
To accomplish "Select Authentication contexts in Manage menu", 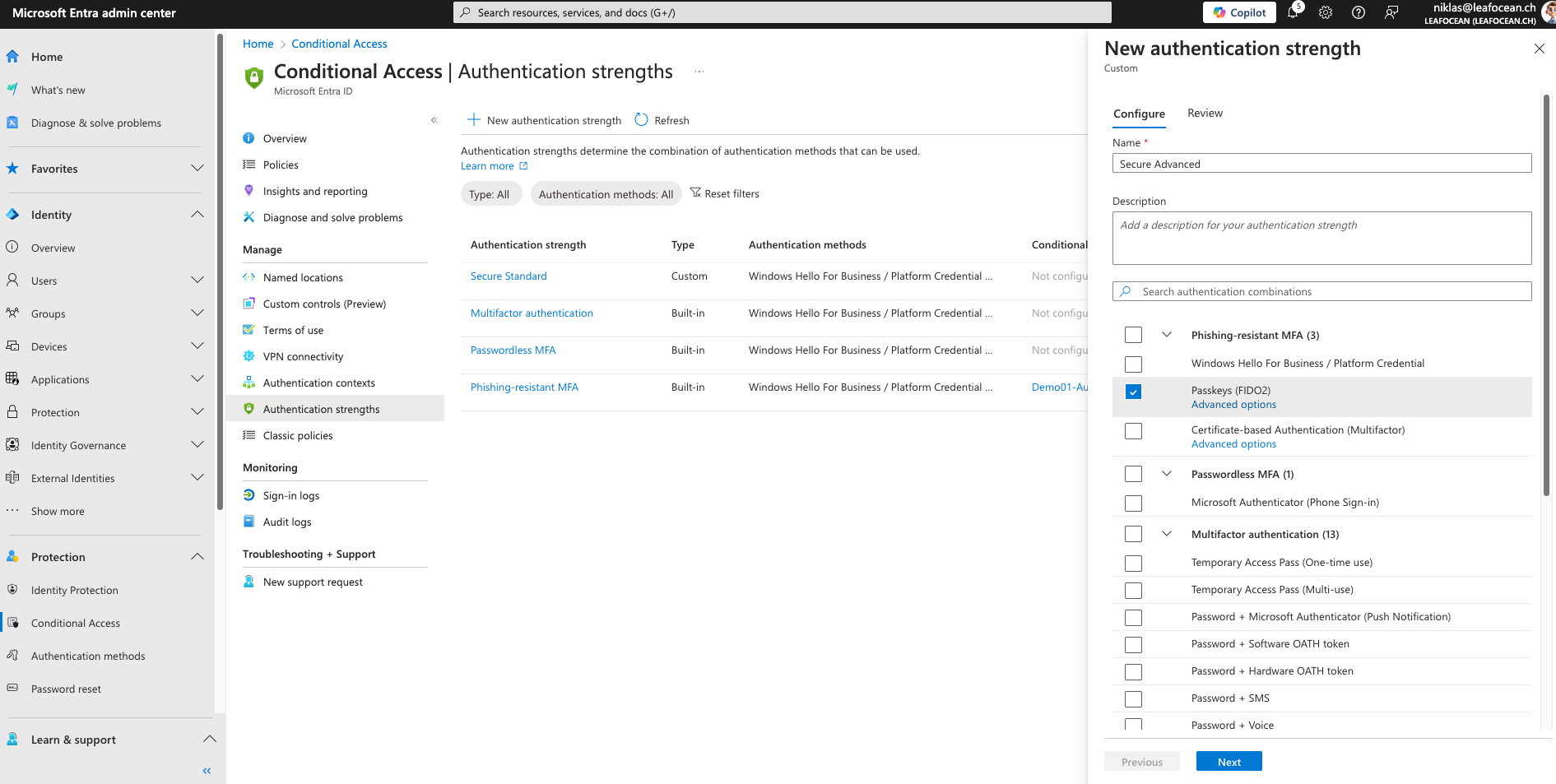I will tap(319, 383).
